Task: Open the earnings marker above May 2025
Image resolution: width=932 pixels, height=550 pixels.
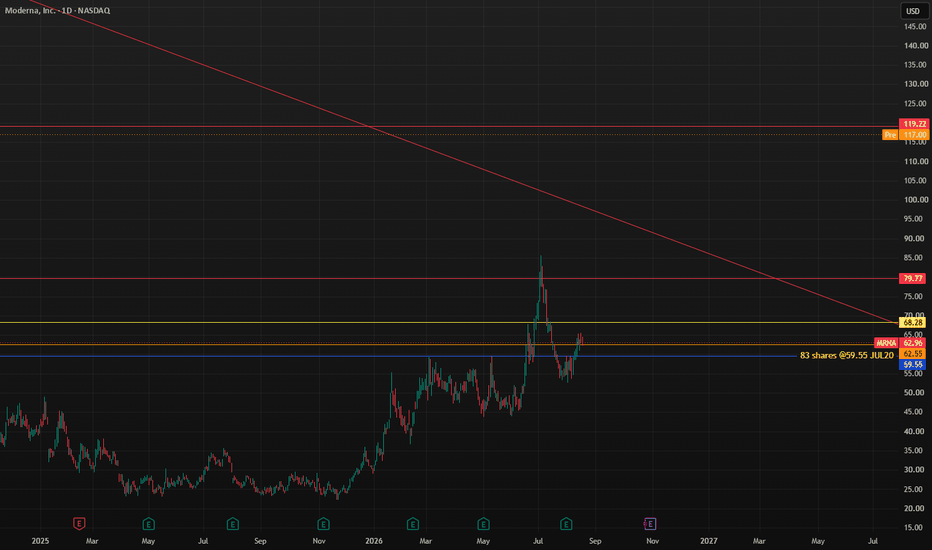Action: (x=149, y=524)
